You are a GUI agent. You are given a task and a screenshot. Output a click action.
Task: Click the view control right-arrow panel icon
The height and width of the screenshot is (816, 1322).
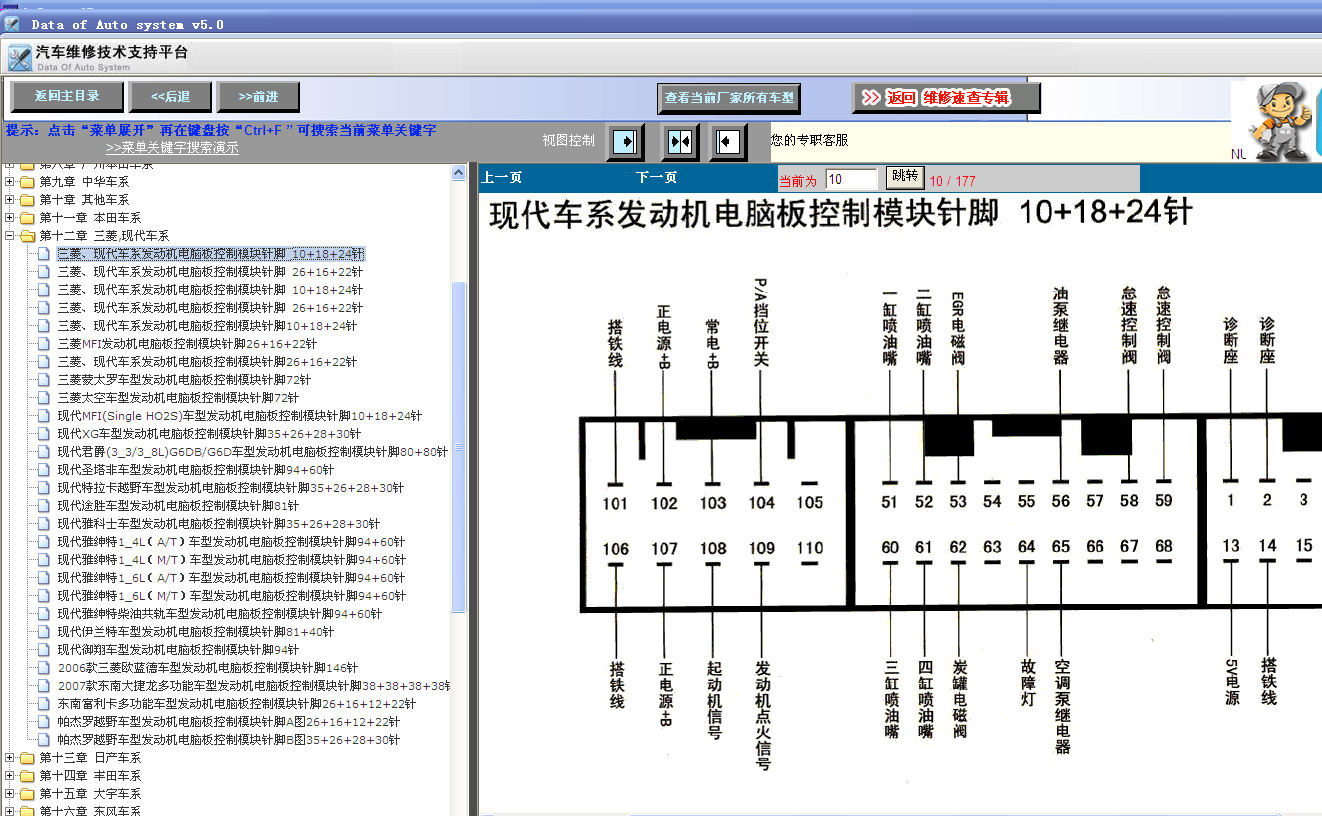coord(625,142)
